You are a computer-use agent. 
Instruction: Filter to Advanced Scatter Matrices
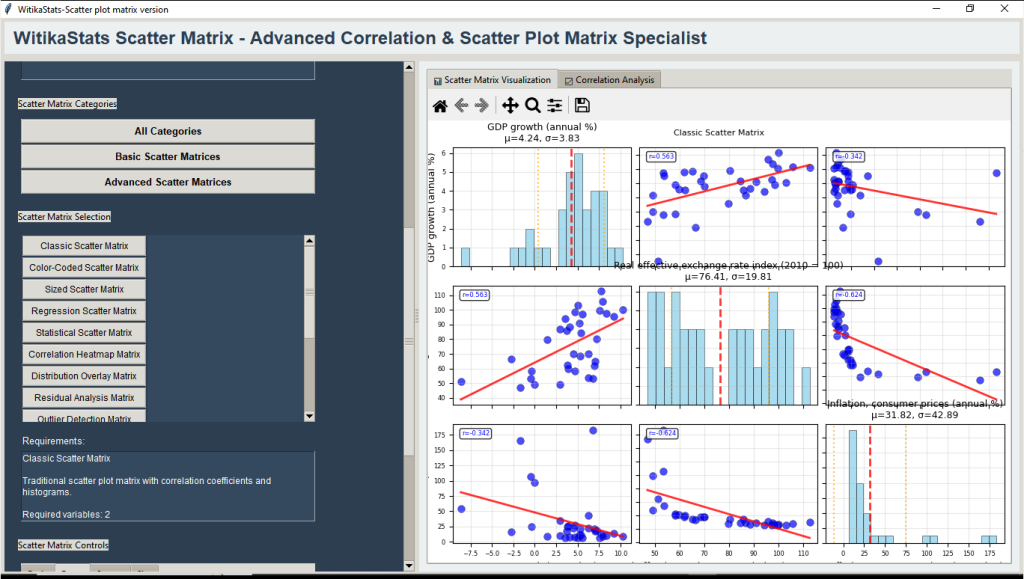pos(168,182)
